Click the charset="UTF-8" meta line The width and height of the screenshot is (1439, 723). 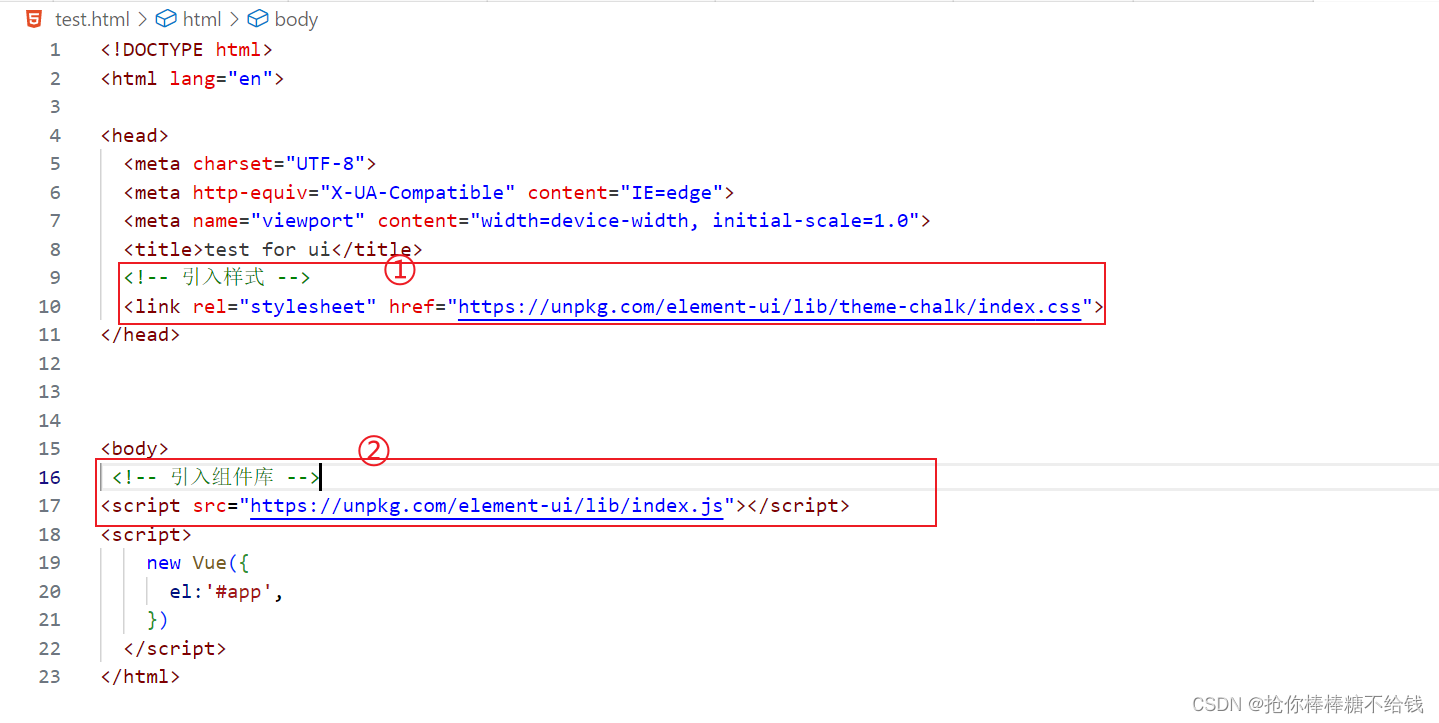click(x=250, y=163)
